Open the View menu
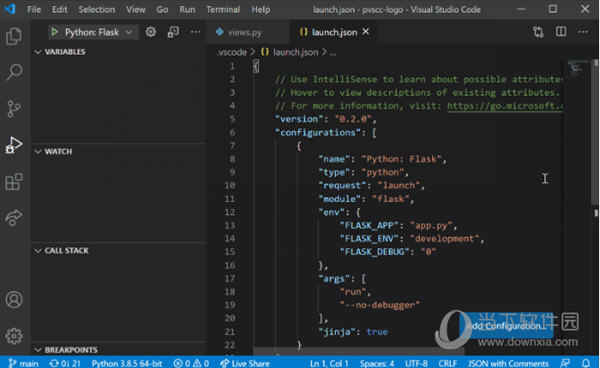Screen dimensions: 600x368 pyautogui.click(x=135, y=9)
